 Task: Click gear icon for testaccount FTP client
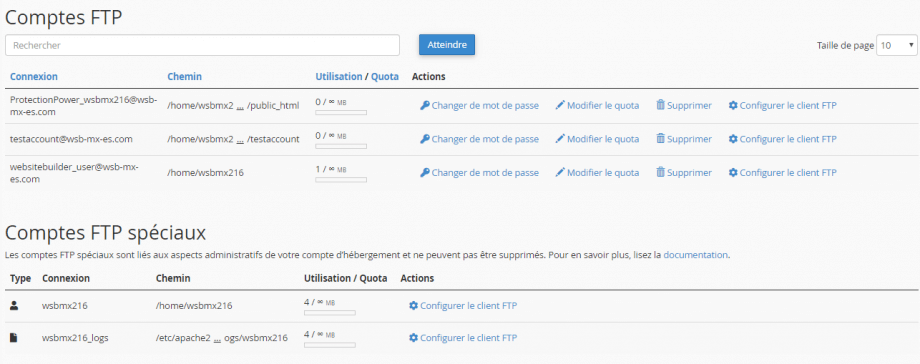click(732, 139)
